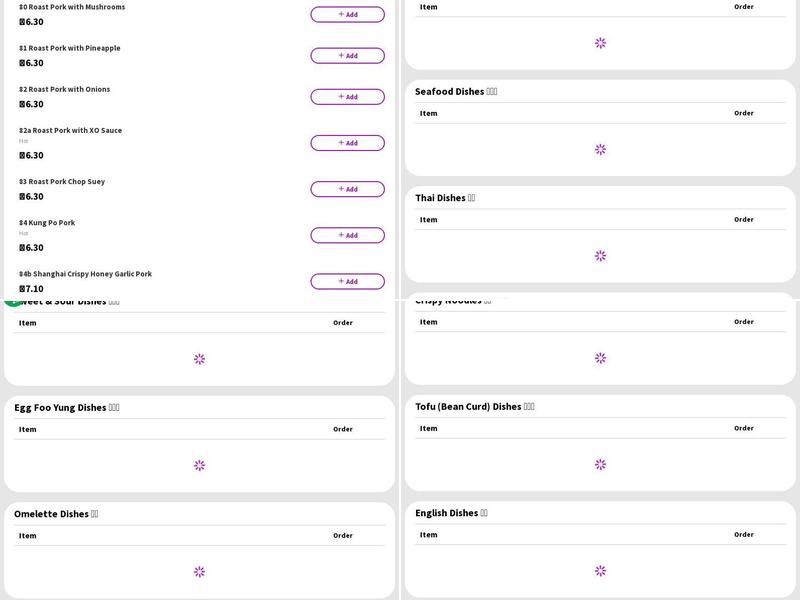800x600 pixels.
Task: Click the Seafood Dishes section heading
Action: tap(456, 92)
